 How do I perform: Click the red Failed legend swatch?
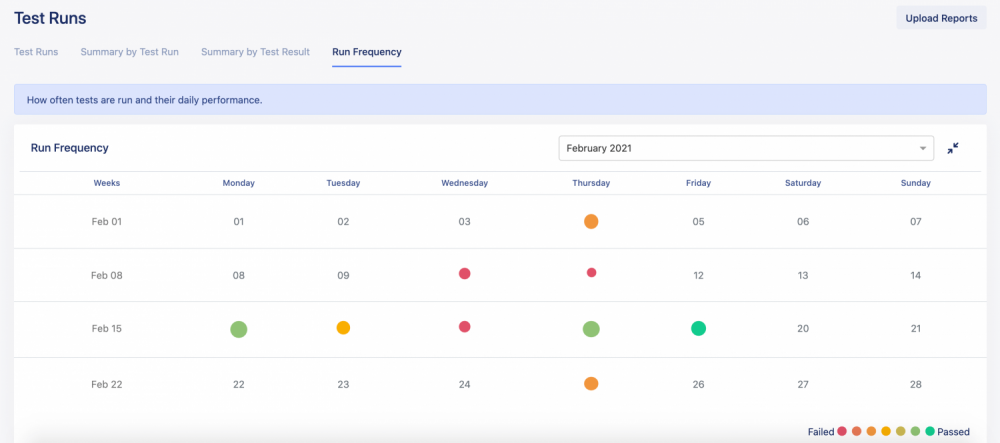[842, 432]
